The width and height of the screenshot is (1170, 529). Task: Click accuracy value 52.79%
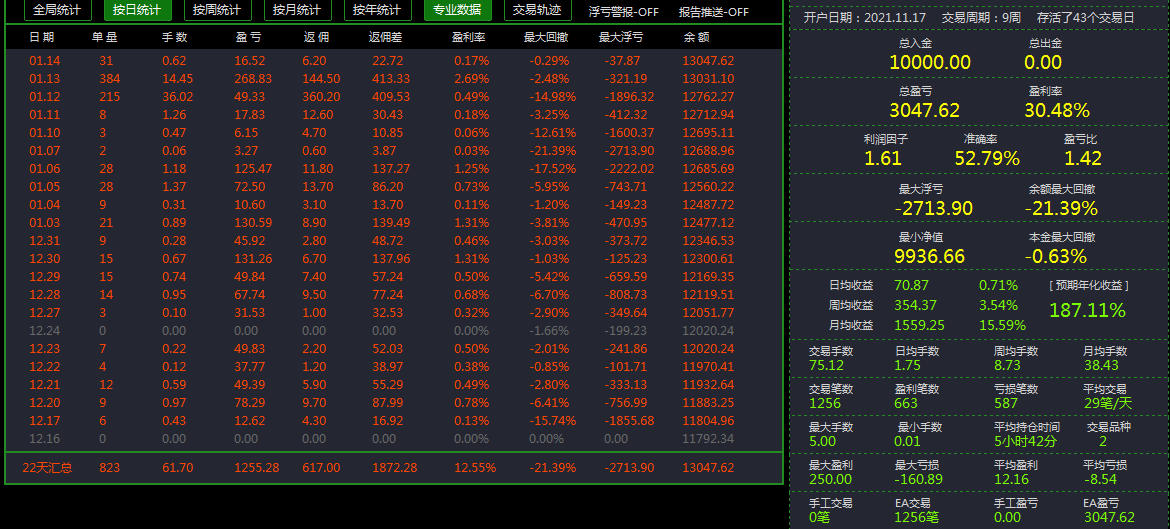pyautogui.click(x=987, y=158)
